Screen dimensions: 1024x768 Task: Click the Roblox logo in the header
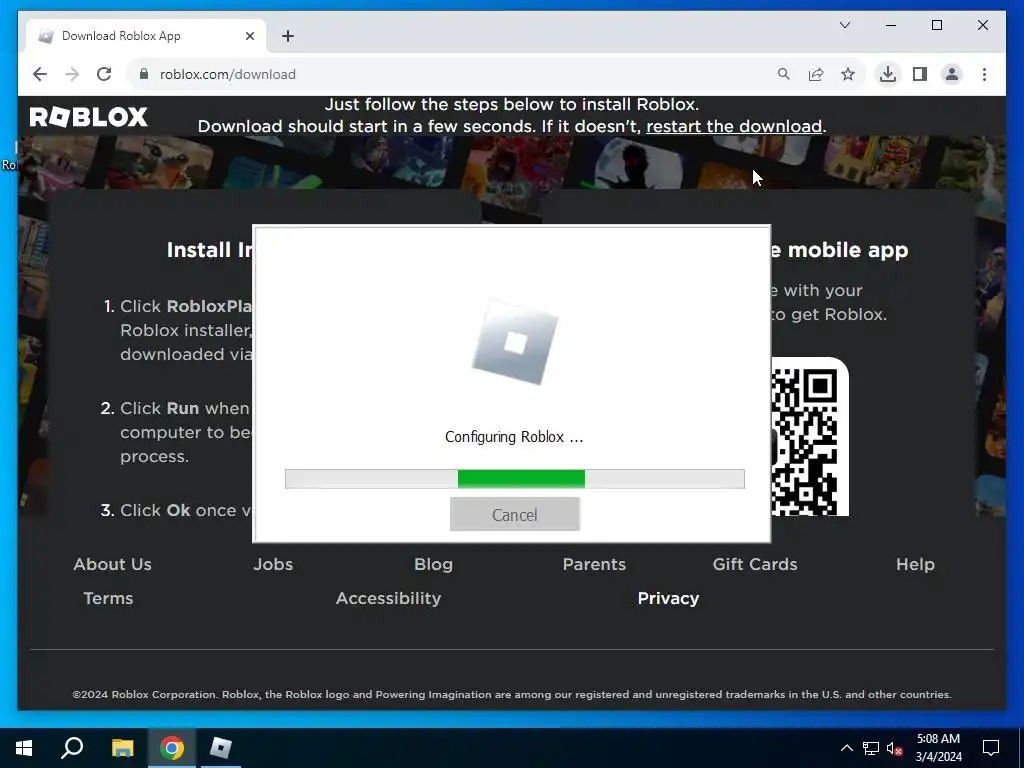[x=89, y=117]
